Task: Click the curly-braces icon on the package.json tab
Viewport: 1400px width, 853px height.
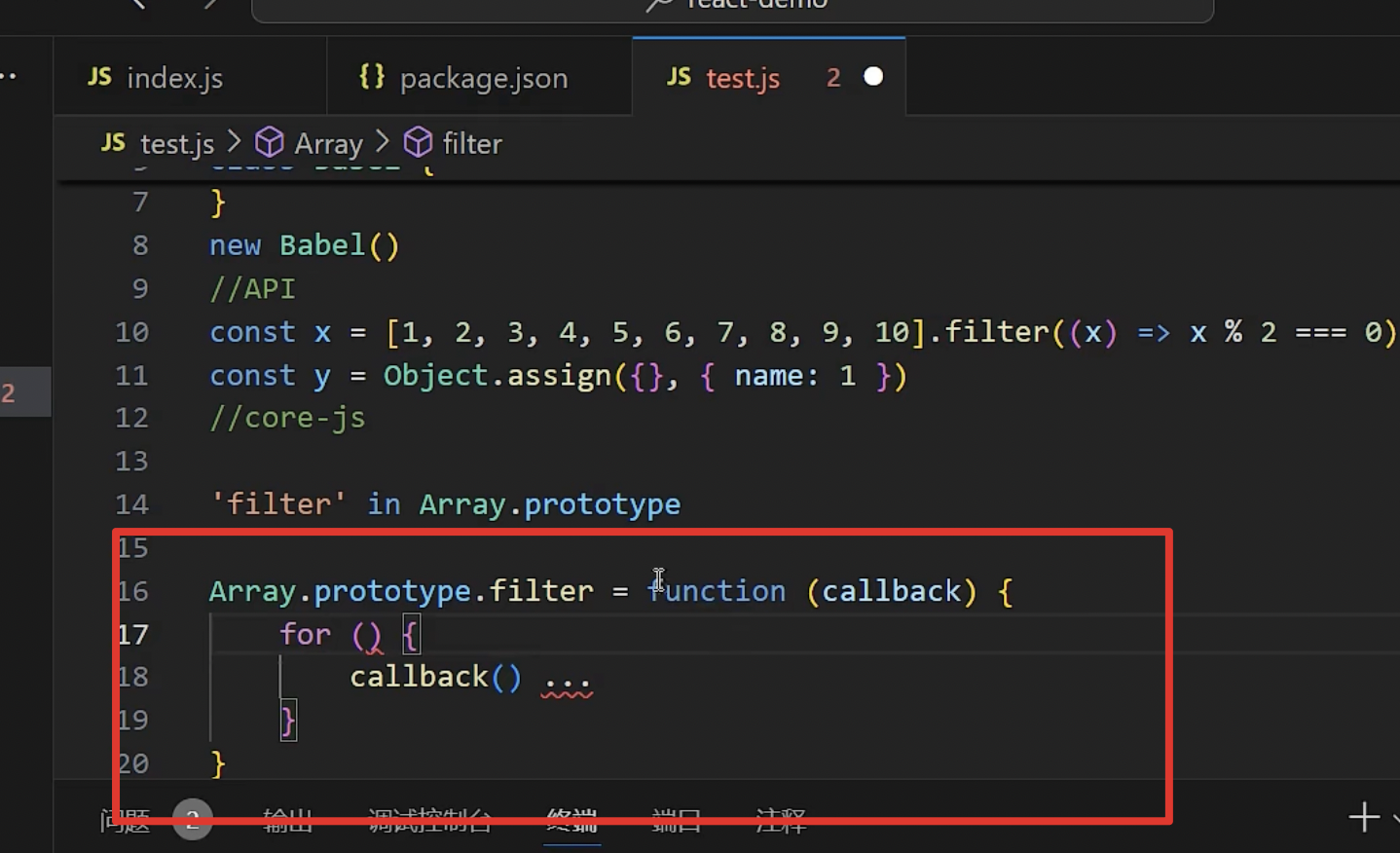Action: click(x=371, y=77)
